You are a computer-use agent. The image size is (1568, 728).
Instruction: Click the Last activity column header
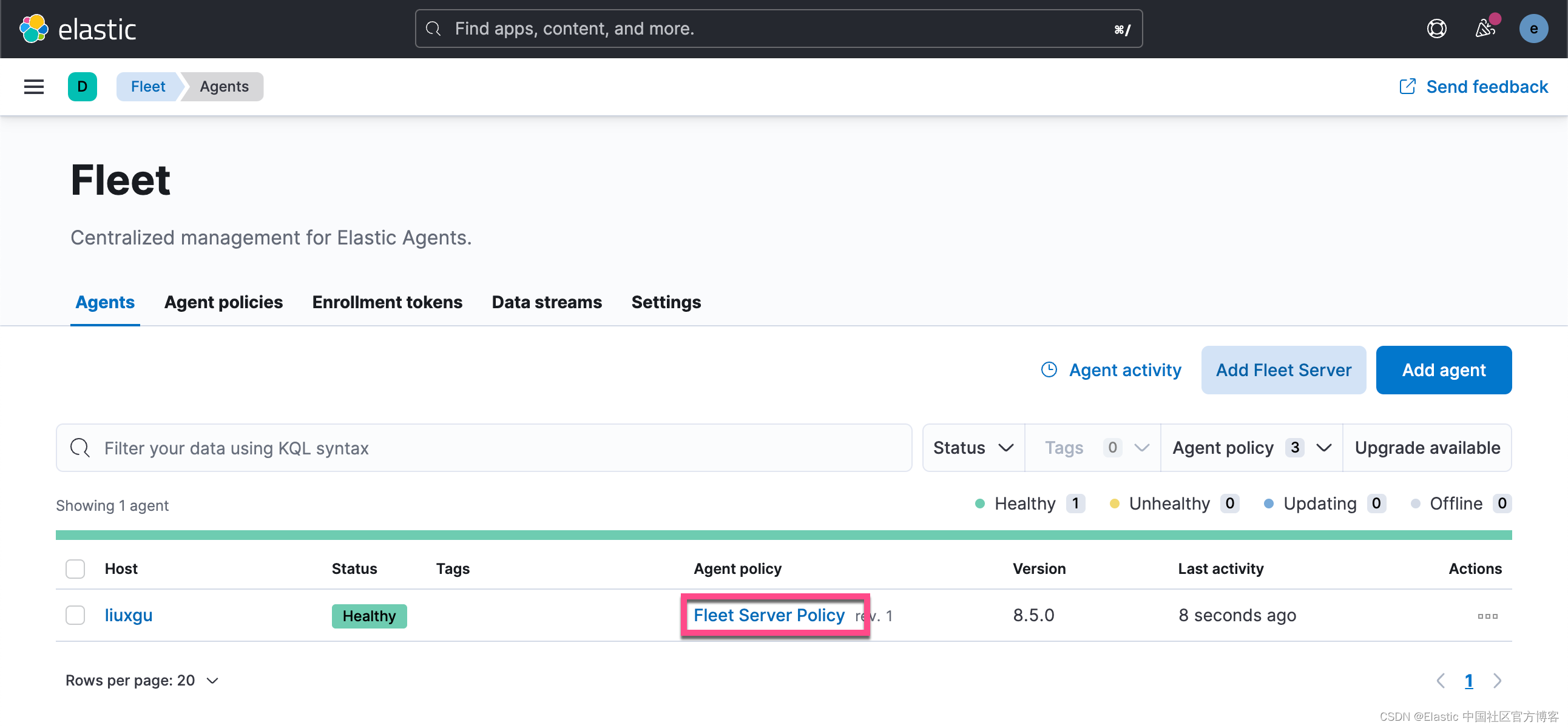pyautogui.click(x=1220, y=568)
